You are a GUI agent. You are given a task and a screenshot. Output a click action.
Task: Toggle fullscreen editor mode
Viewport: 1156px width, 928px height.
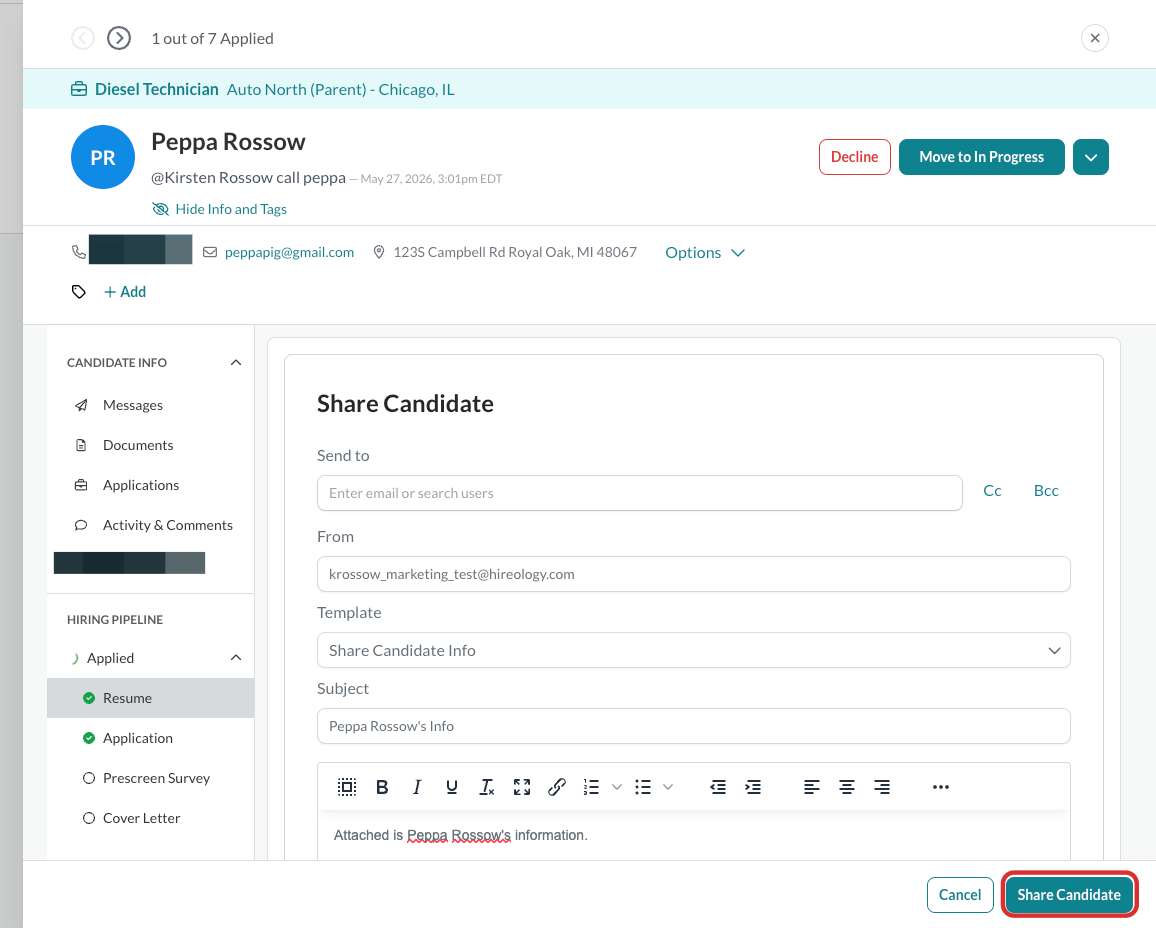[522, 787]
